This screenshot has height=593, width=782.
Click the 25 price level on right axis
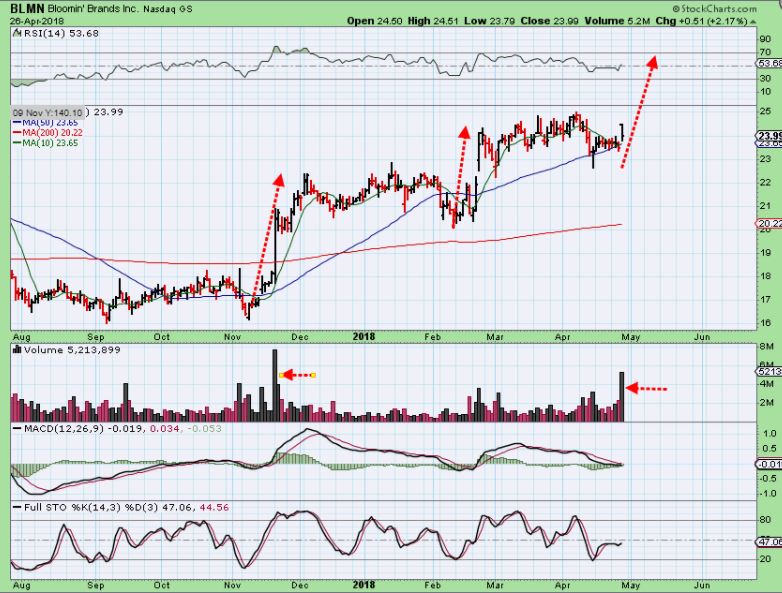765,111
